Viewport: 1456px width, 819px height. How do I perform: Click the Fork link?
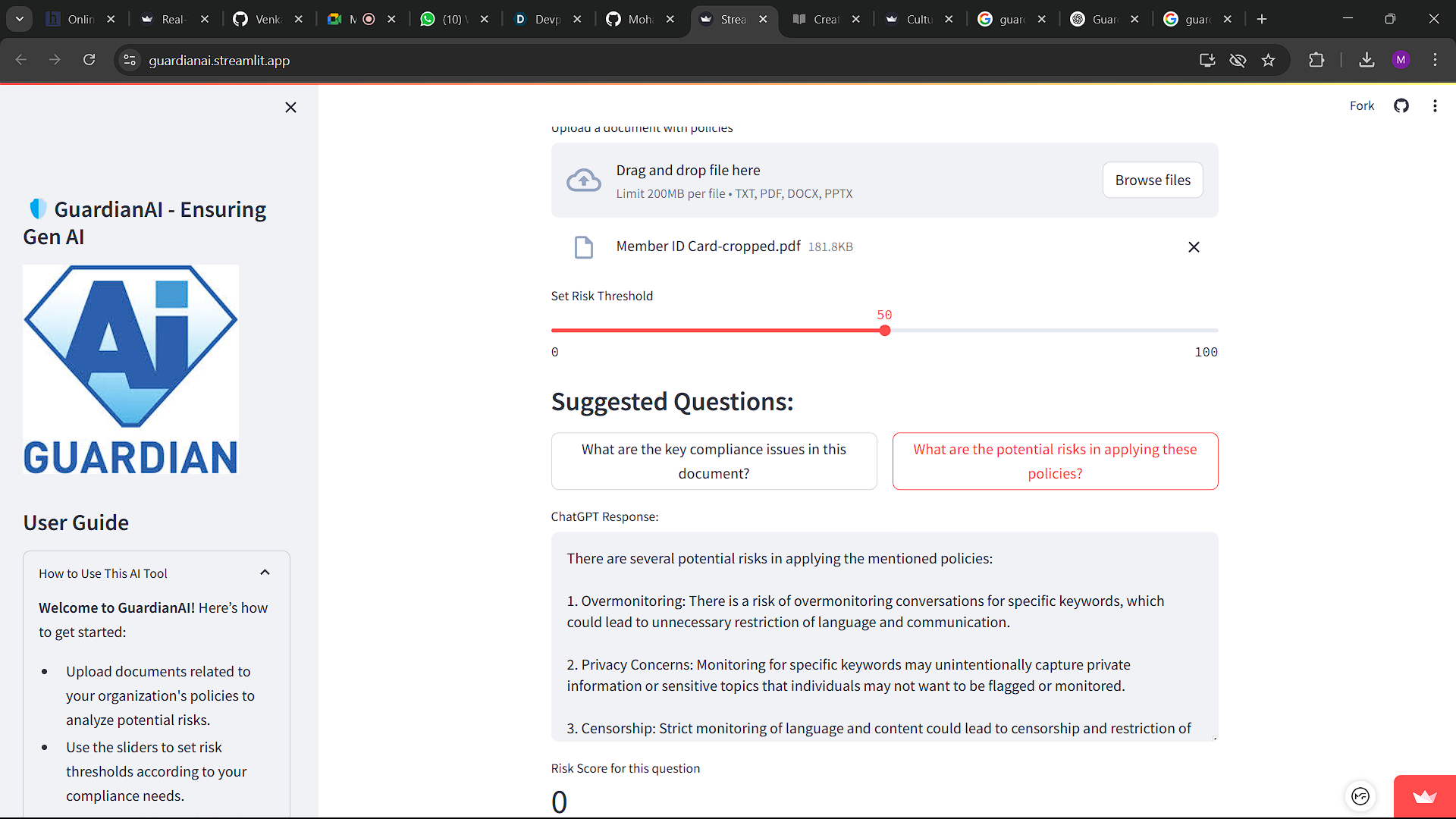tap(1361, 106)
